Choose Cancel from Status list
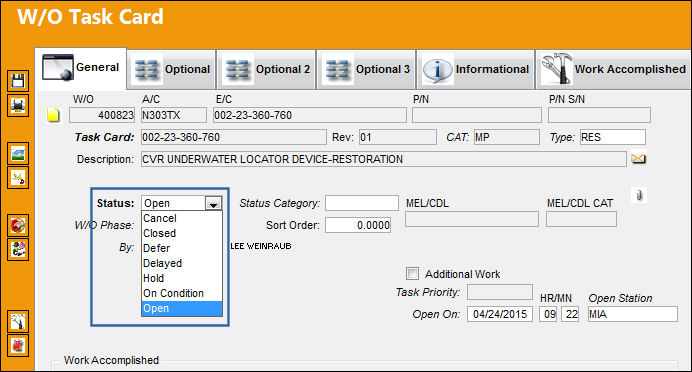Image resolution: width=692 pixels, height=372 pixels. point(181,218)
